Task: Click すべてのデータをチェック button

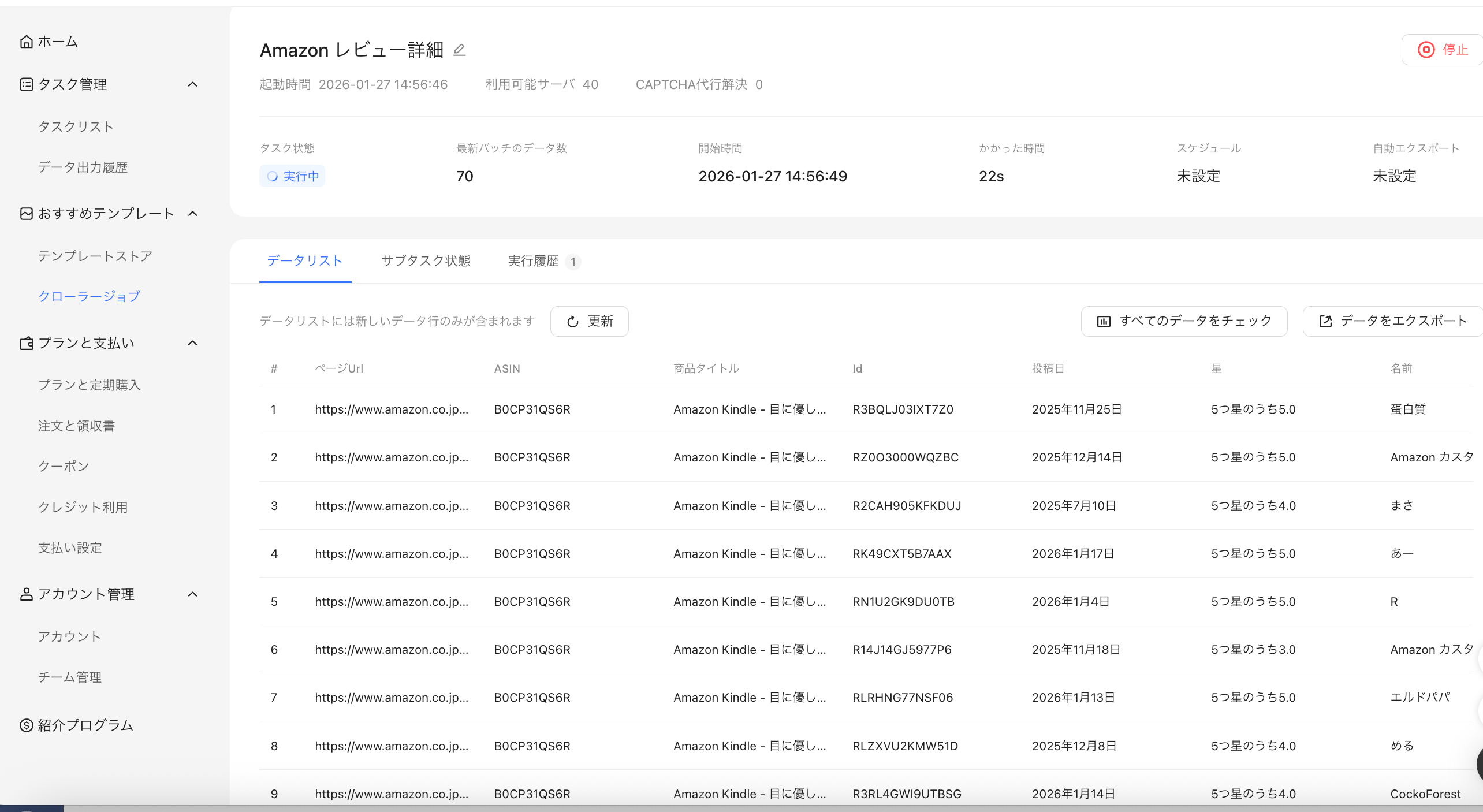Action: tap(1184, 321)
